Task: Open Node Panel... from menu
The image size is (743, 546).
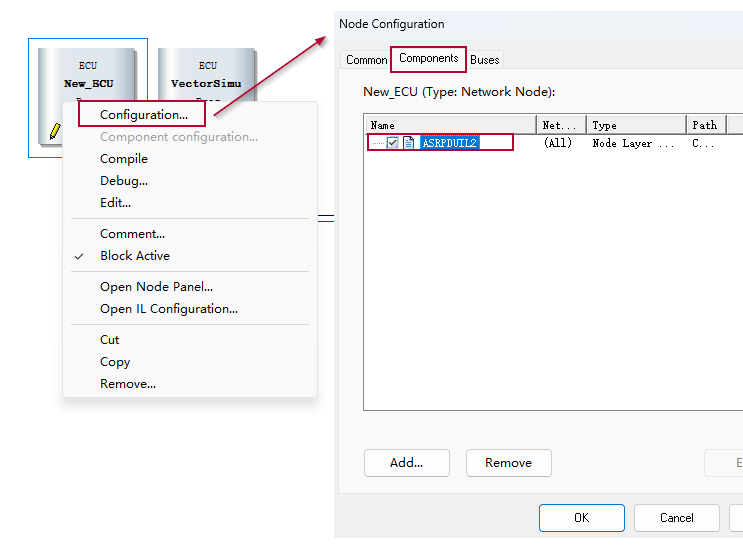Action: tap(156, 287)
